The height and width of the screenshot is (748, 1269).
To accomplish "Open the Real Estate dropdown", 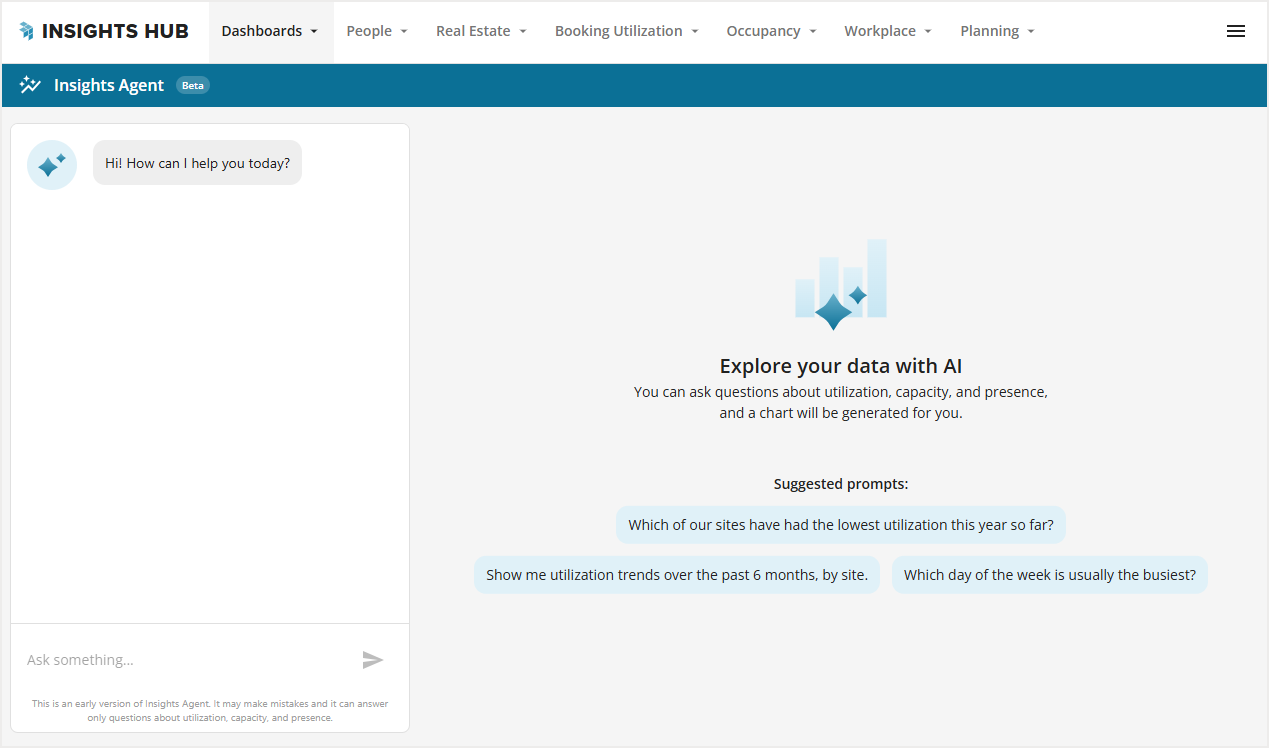I will pyautogui.click(x=481, y=31).
